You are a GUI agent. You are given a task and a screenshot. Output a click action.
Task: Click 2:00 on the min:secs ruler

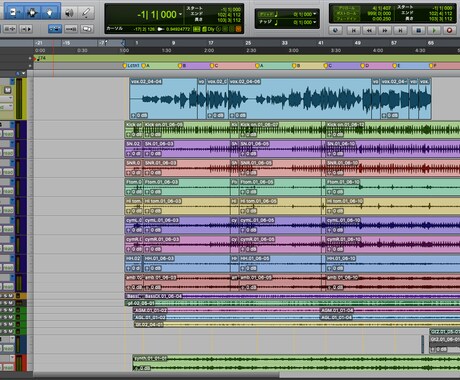(209, 50)
